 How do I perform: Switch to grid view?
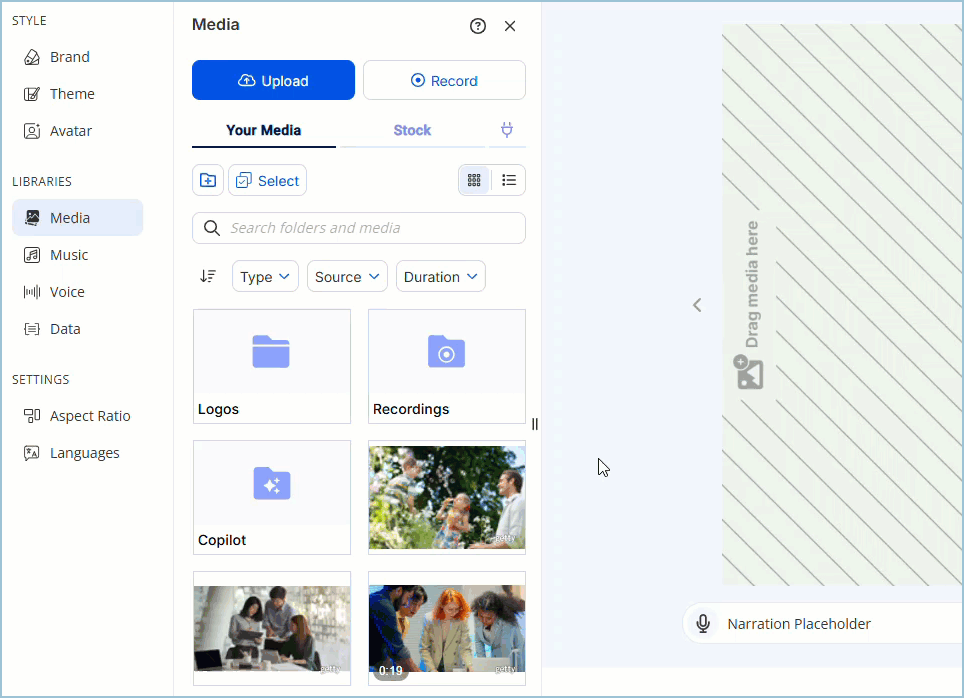pyautogui.click(x=474, y=180)
